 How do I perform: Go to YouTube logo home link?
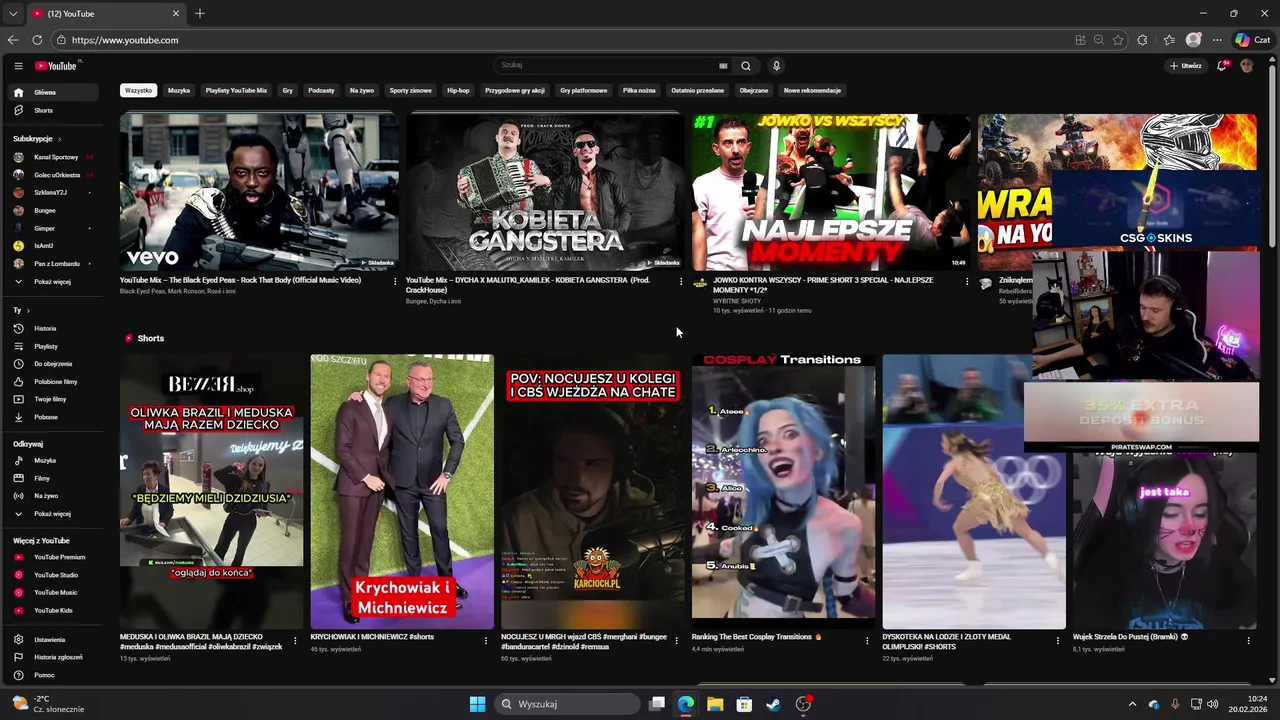point(56,66)
